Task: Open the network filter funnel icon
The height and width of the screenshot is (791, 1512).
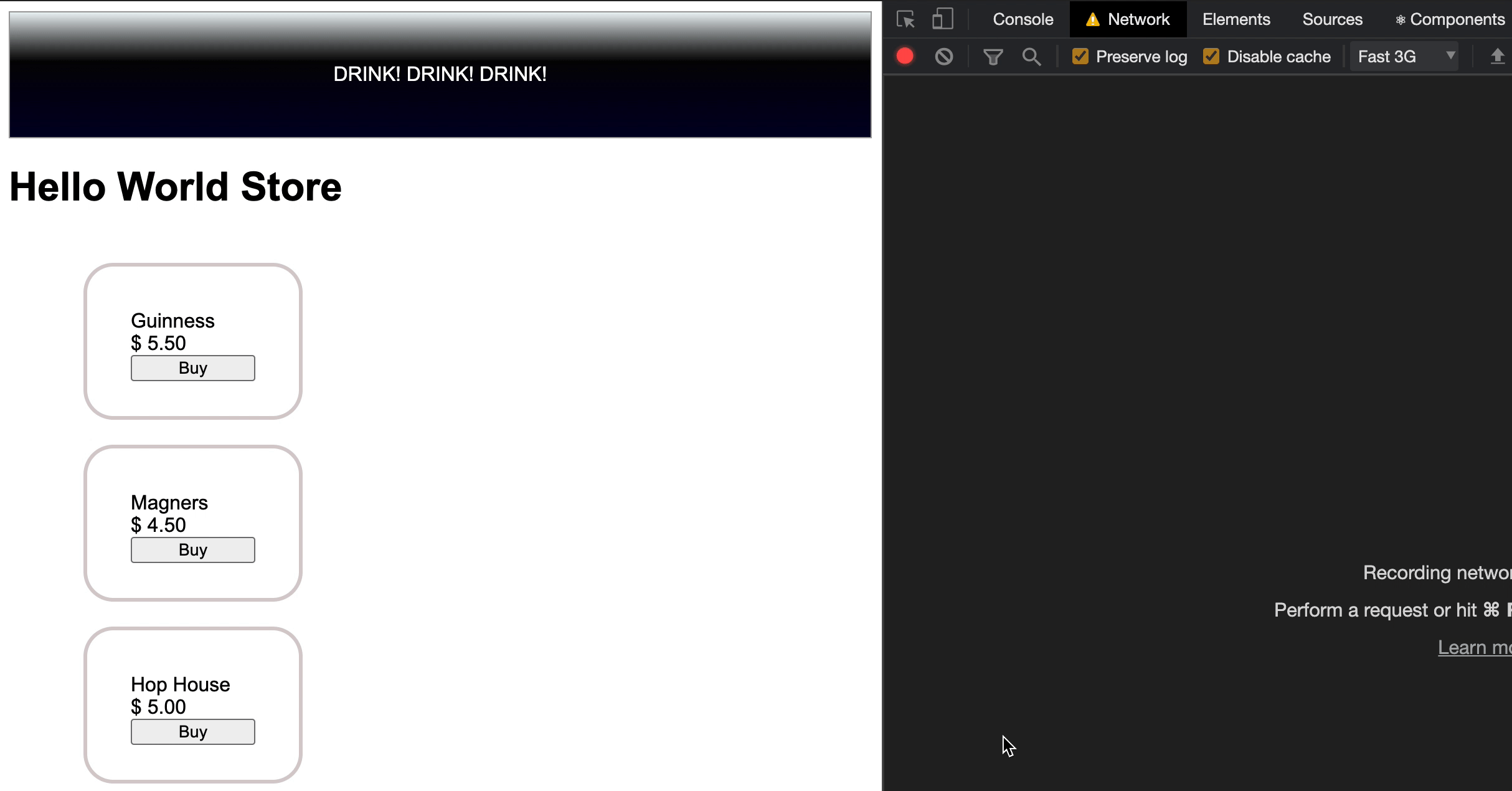Action: [x=993, y=57]
